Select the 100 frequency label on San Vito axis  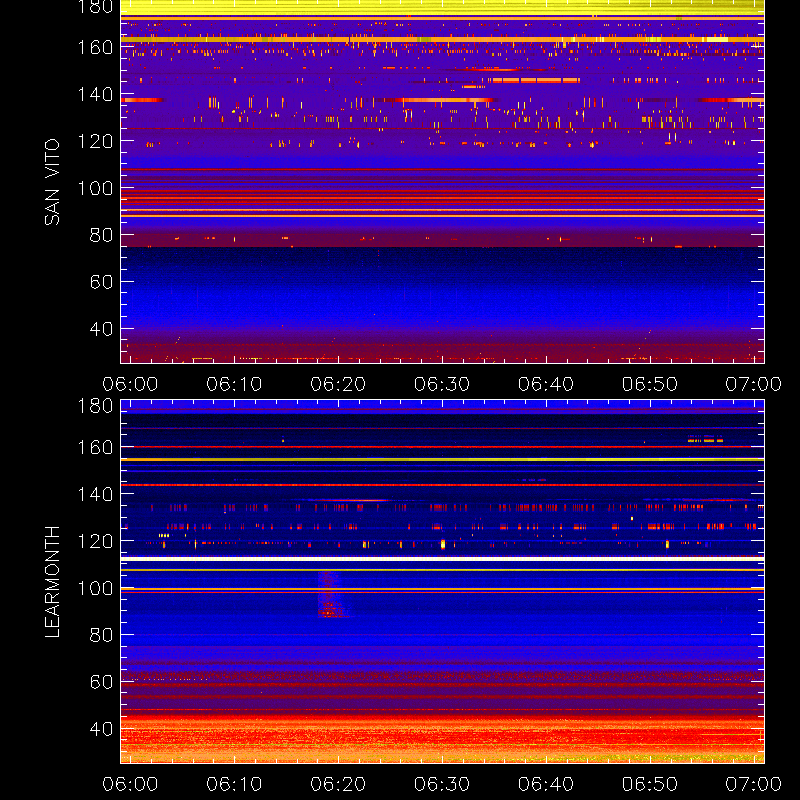click(x=95, y=188)
